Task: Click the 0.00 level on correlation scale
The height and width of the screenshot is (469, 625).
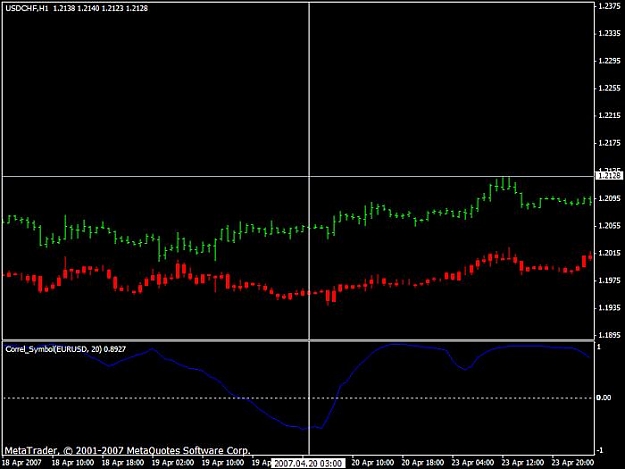Action: [604, 398]
